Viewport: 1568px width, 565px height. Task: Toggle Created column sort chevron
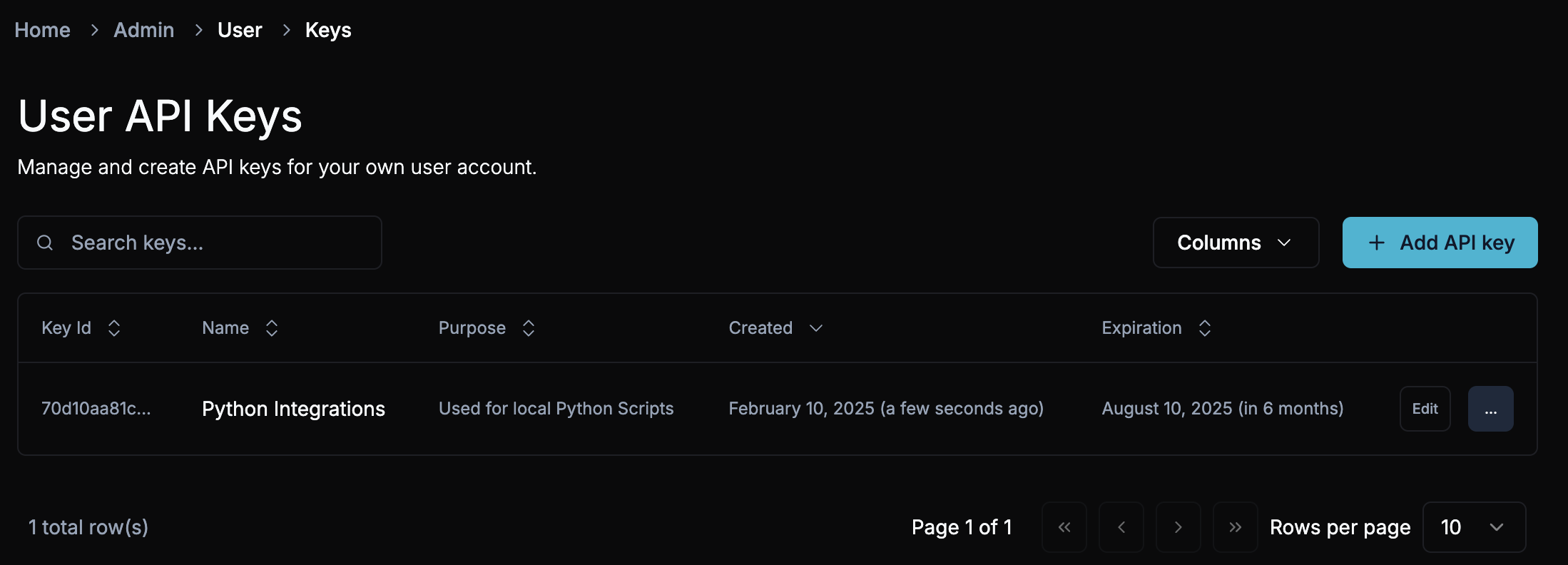pos(816,328)
